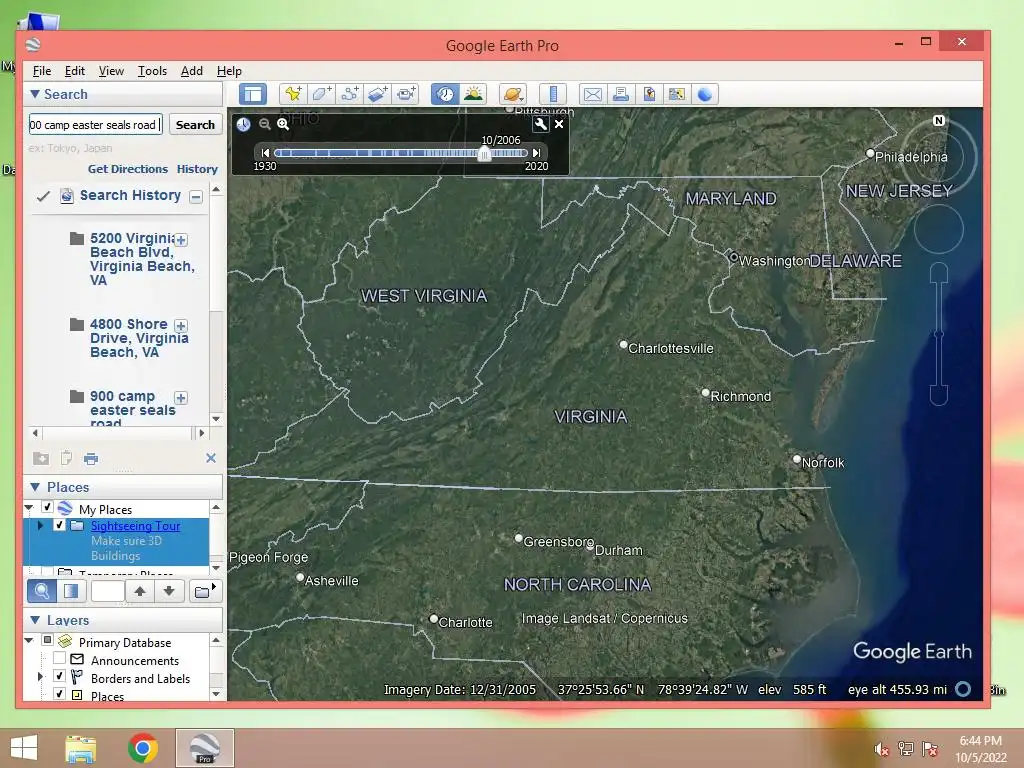Save image from the toolbar
The image size is (1024, 768).
[648, 94]
